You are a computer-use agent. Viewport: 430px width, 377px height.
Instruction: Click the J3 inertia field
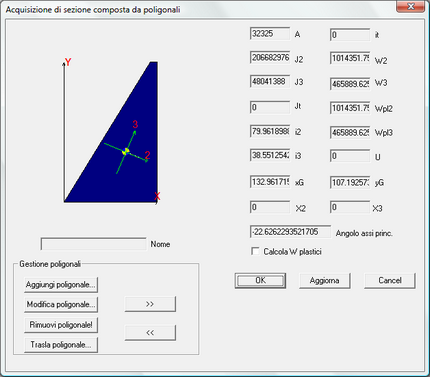coord(270,82)
